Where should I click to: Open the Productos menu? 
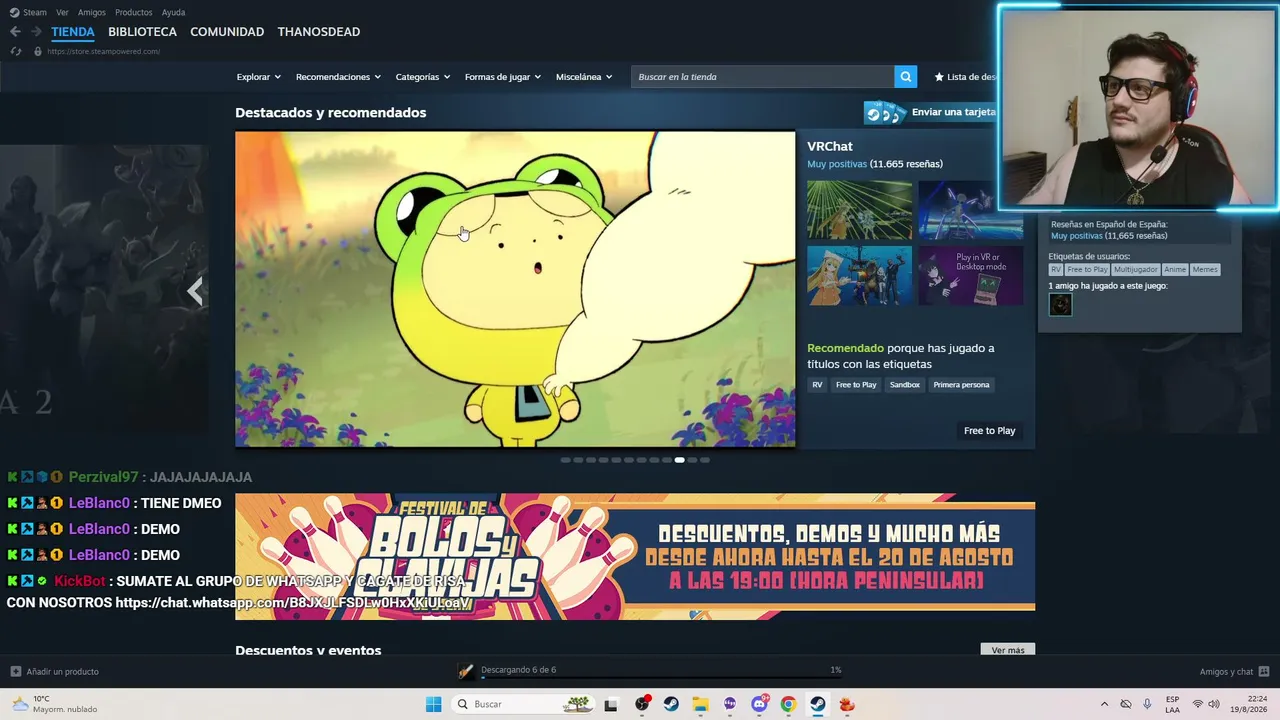pos(134,12)
